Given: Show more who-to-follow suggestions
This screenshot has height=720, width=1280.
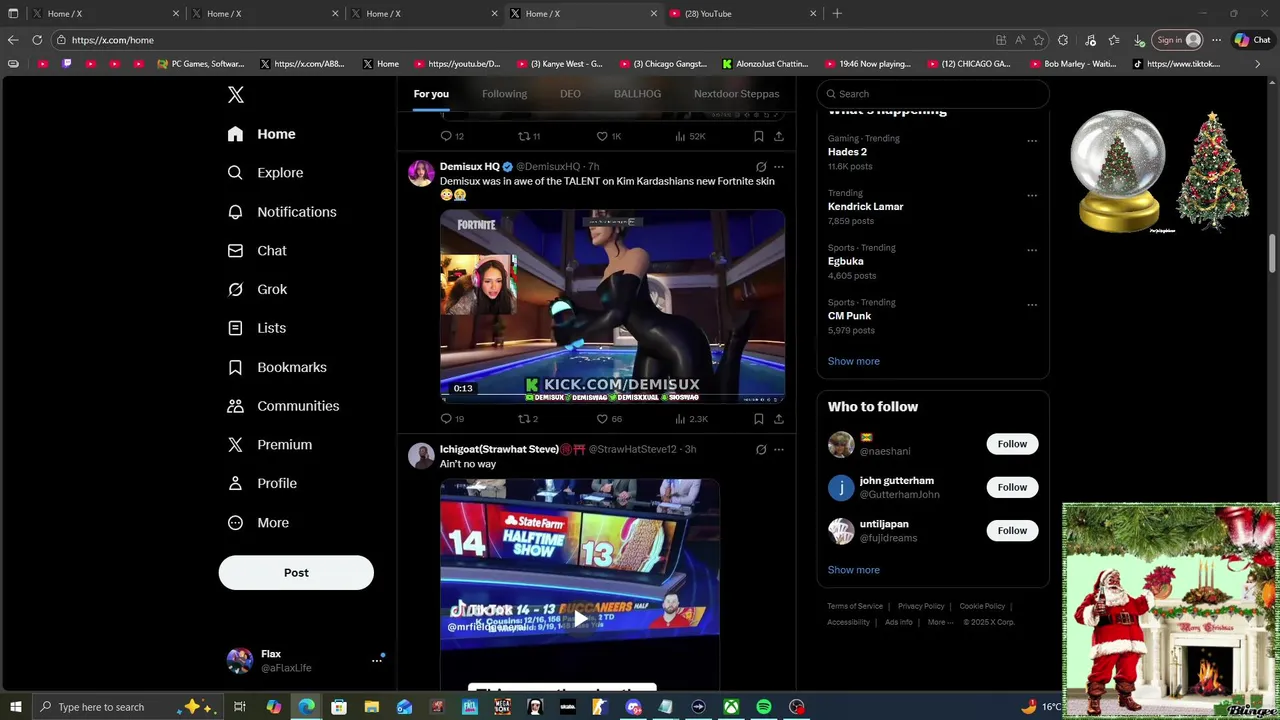Looking at the screenshot, I should 853,570.
